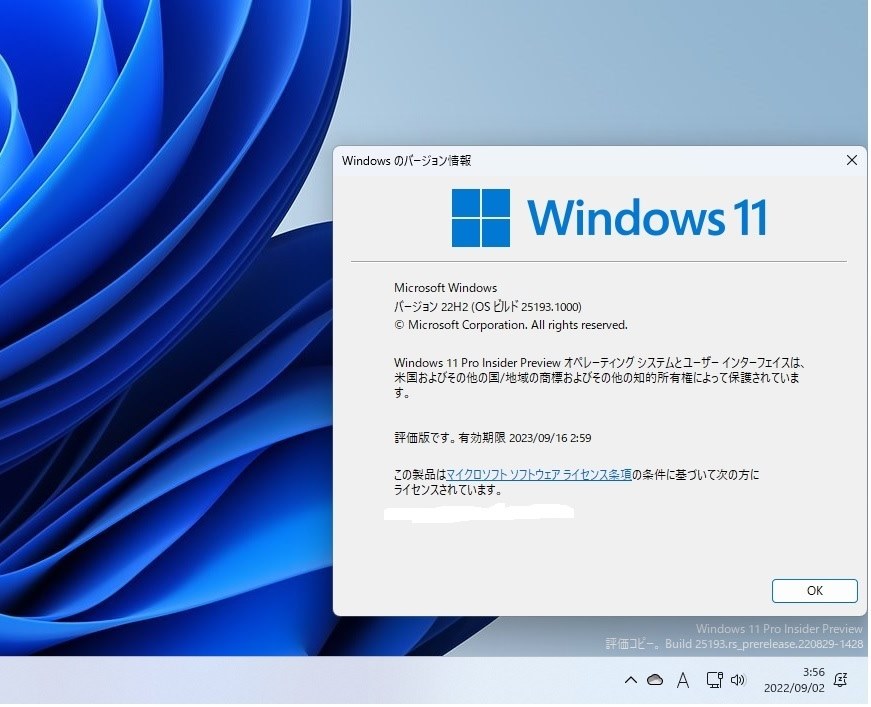Image resolution: width=871 pixels, height=707 pixels.
Task: Click the network icon in the system tray
Action: pos(712,680)
